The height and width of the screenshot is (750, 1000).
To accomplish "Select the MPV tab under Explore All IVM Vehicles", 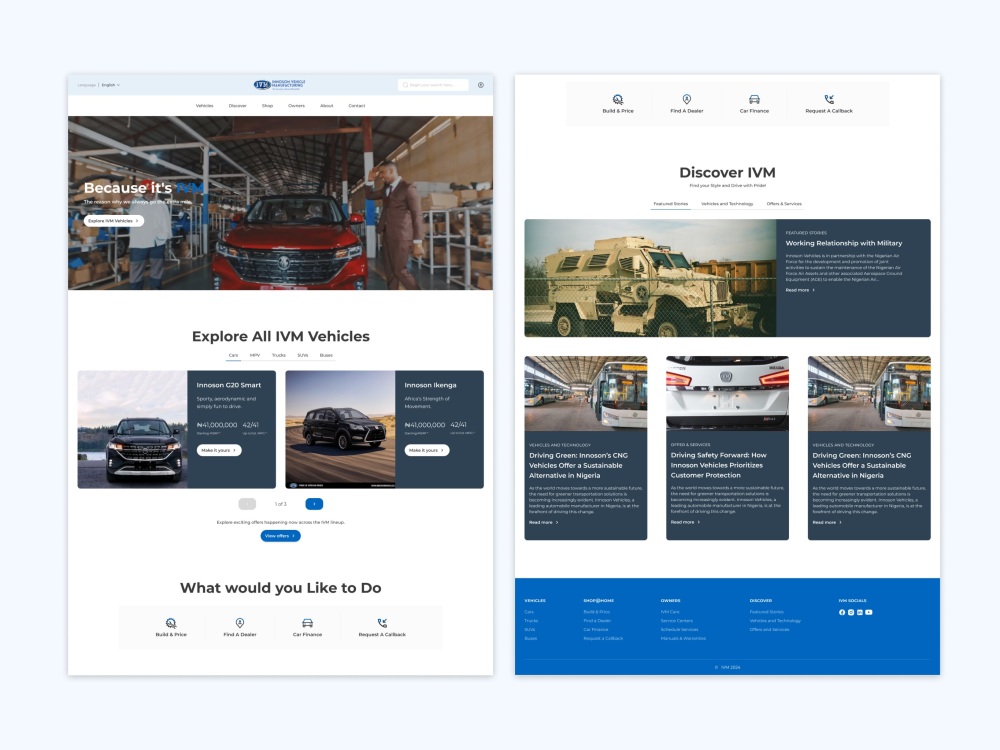I will click(255, 355).
